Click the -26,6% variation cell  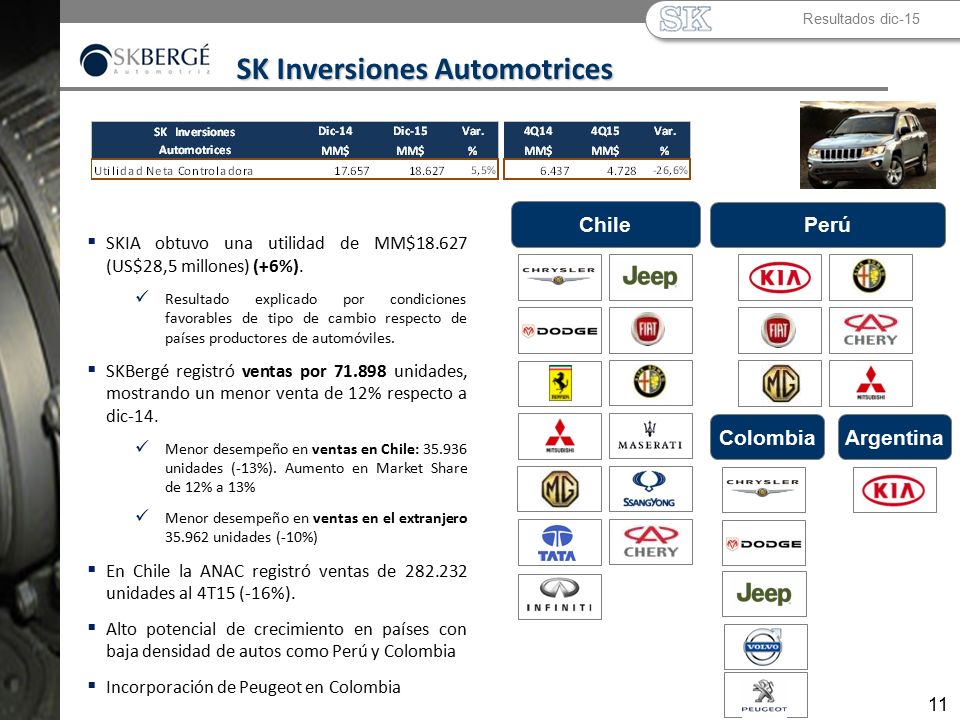670,170
